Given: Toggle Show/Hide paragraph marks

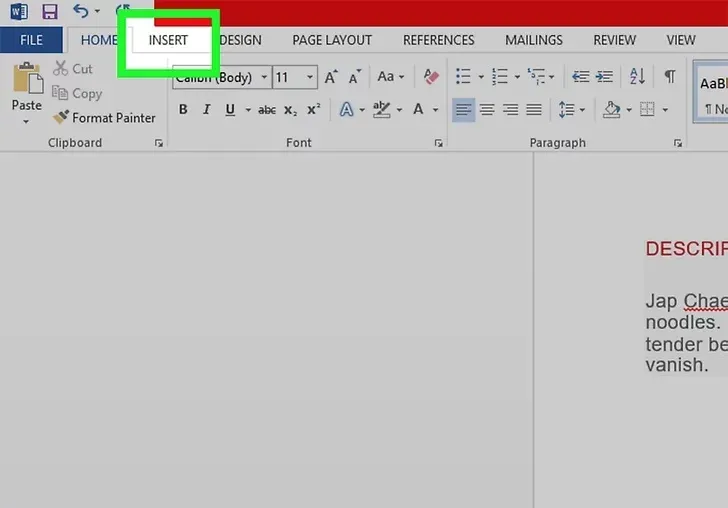Looking at the screenshot, I should point(670,76).
